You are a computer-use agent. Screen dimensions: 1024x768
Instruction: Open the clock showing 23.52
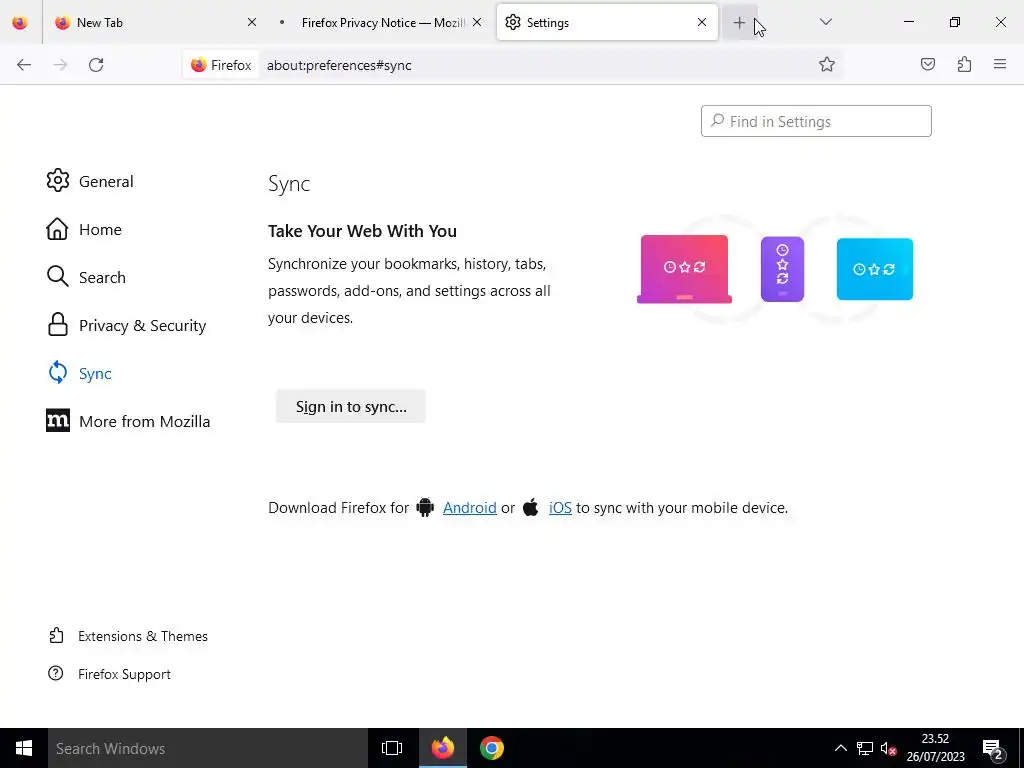click(x=935, y=748)
